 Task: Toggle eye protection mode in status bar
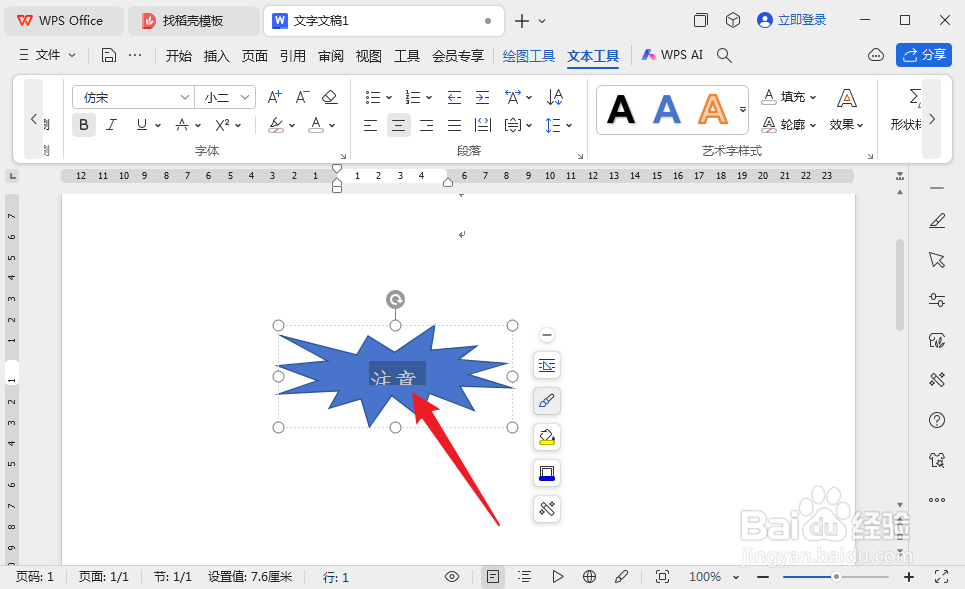[452, 577]
